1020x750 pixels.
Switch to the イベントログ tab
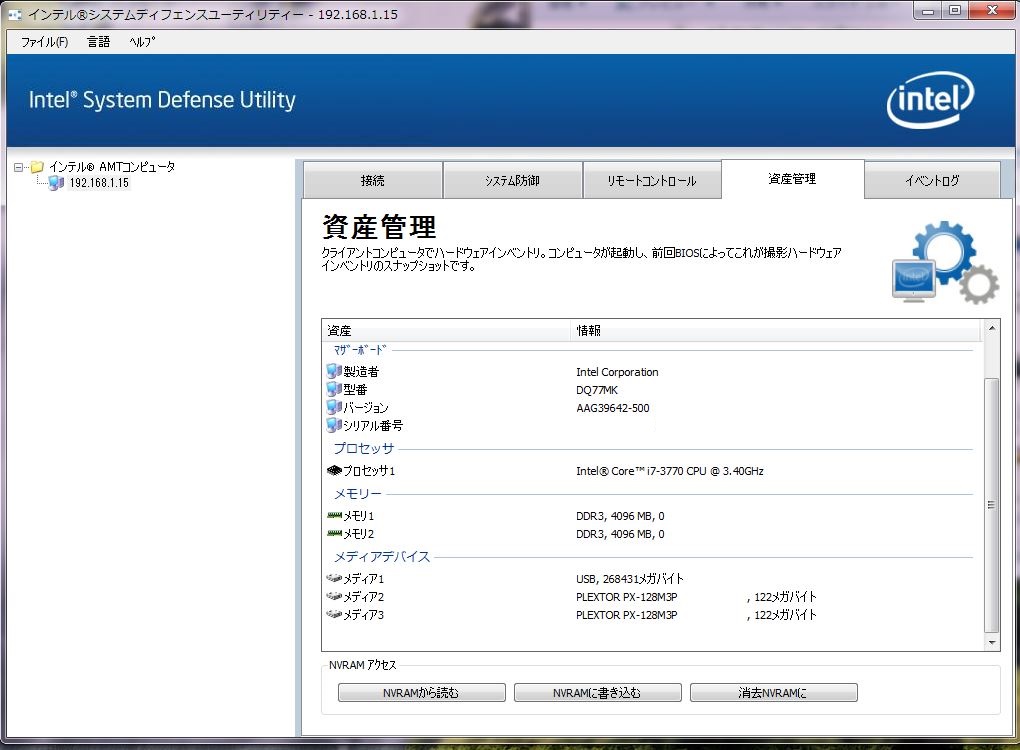click(932, 180)
